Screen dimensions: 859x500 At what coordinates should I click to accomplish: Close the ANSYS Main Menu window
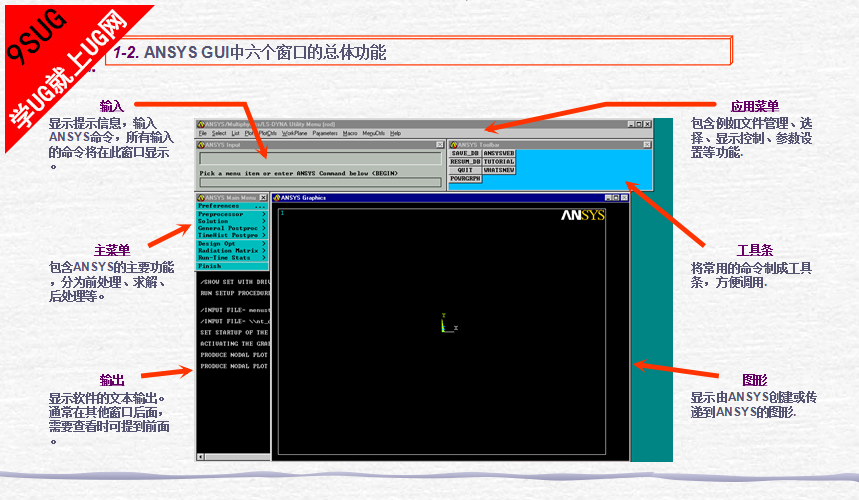264,198
